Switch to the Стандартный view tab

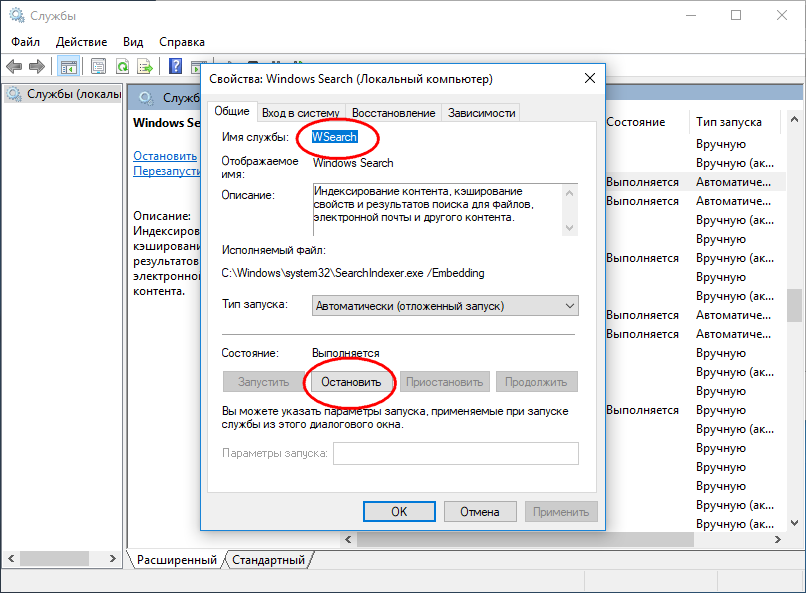[x=268, y=560]
